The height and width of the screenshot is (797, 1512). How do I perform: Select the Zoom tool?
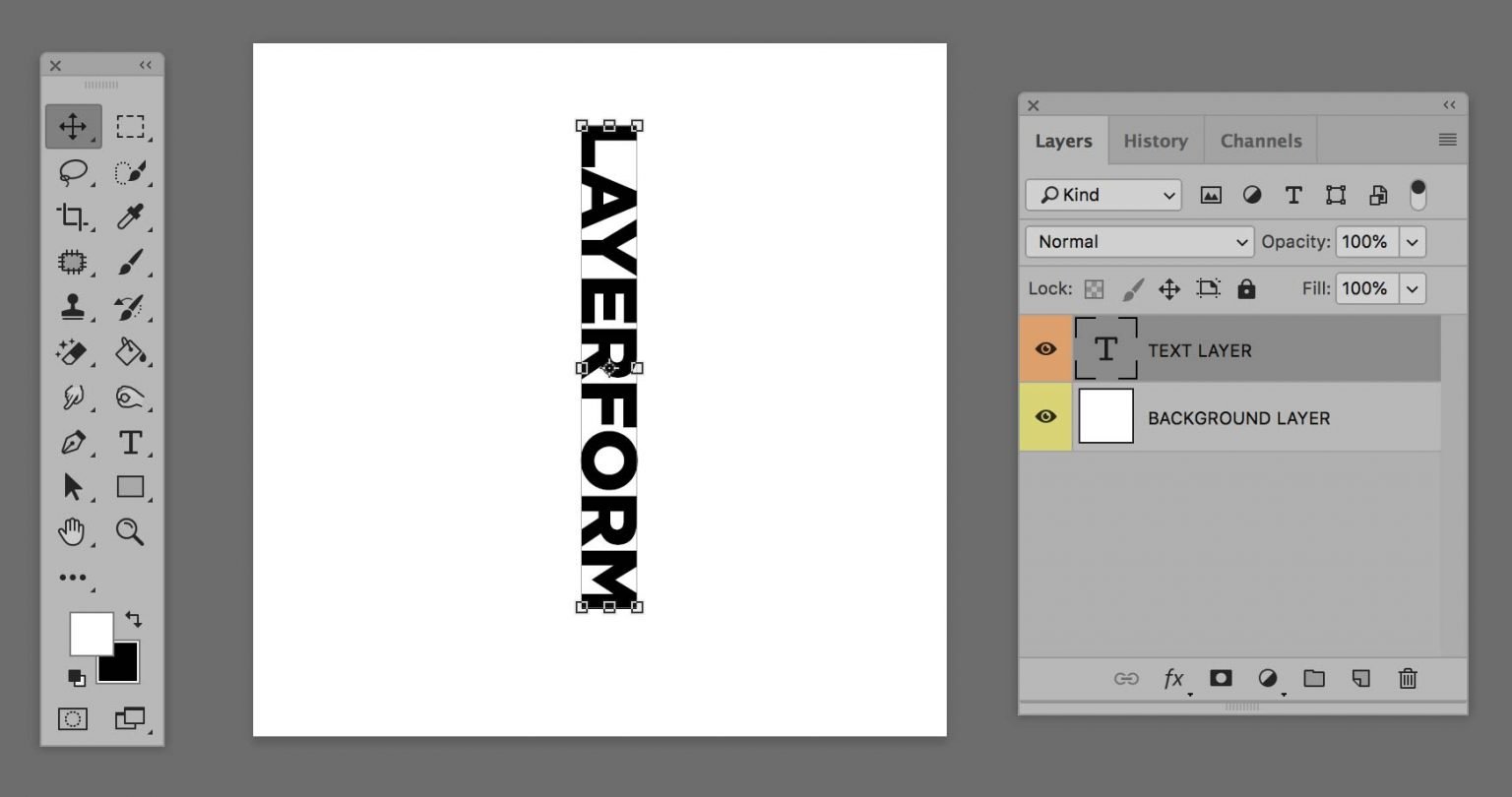pyautogui.click(x=131, y=532)
